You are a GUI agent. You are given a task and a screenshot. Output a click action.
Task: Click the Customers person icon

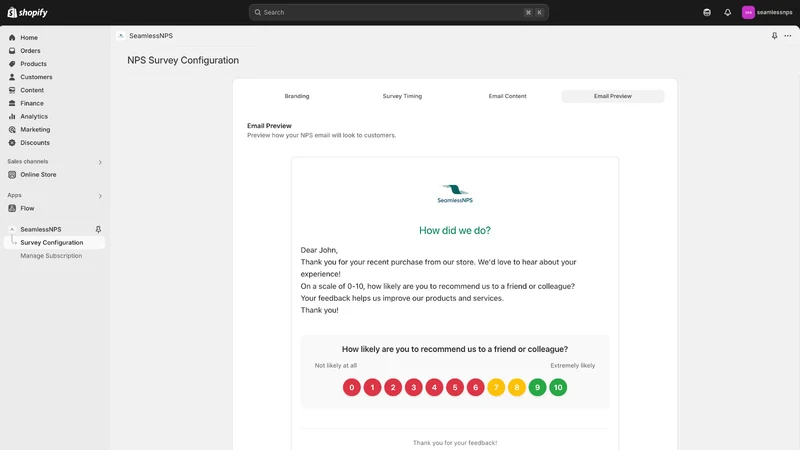(12, 77)
